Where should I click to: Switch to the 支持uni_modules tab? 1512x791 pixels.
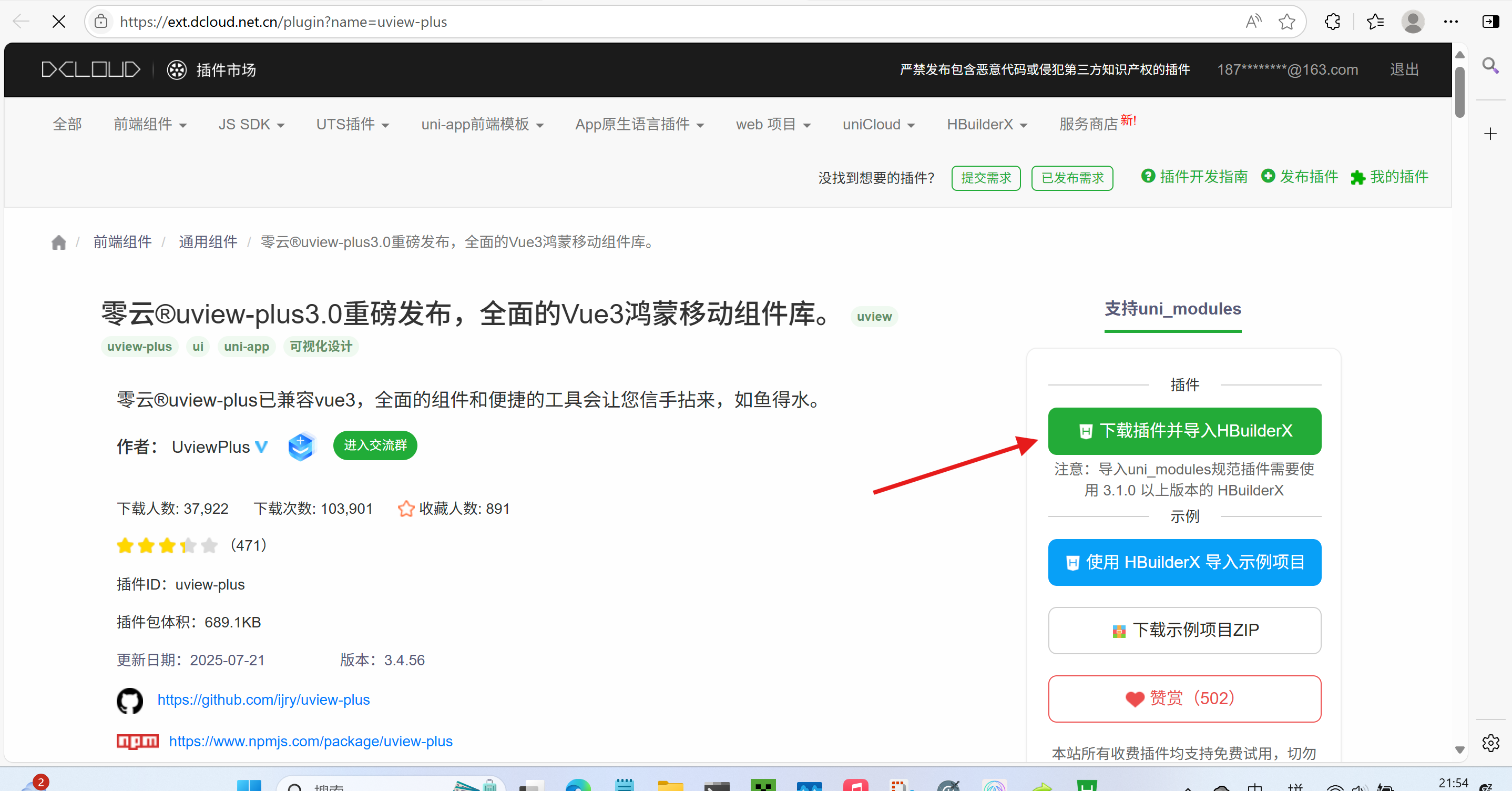pyautogui.click(x=1172, y=309)
